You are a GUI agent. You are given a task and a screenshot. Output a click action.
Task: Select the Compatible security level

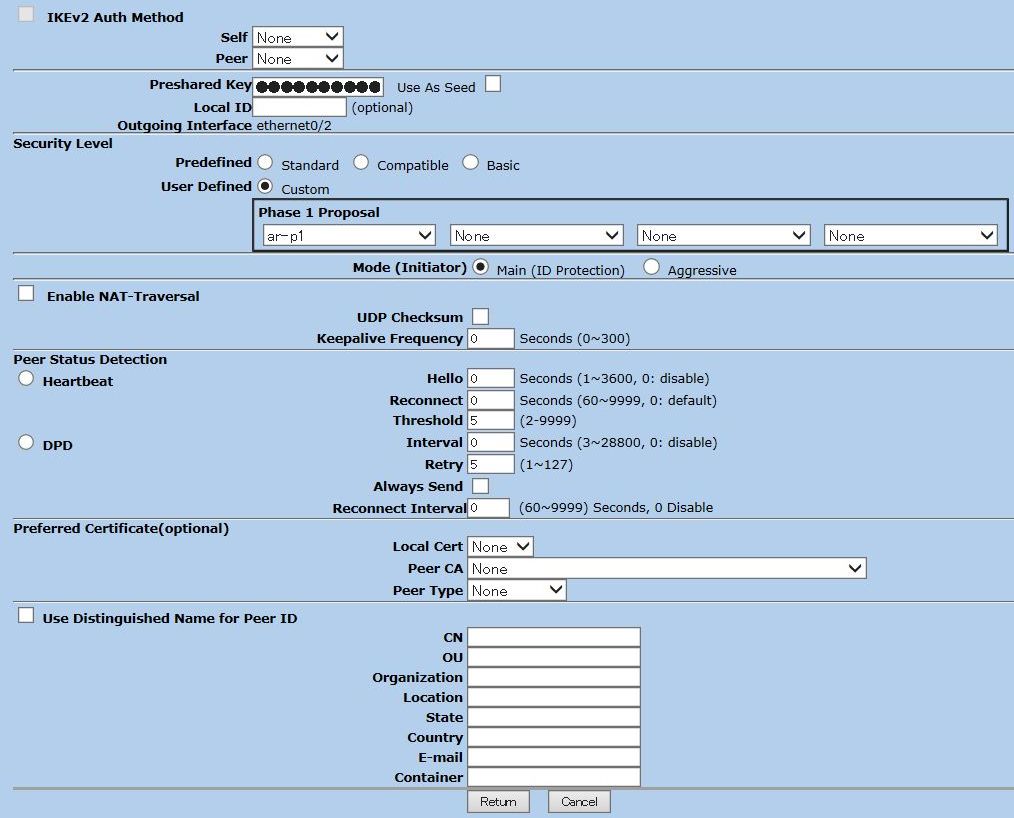[361, 163]
